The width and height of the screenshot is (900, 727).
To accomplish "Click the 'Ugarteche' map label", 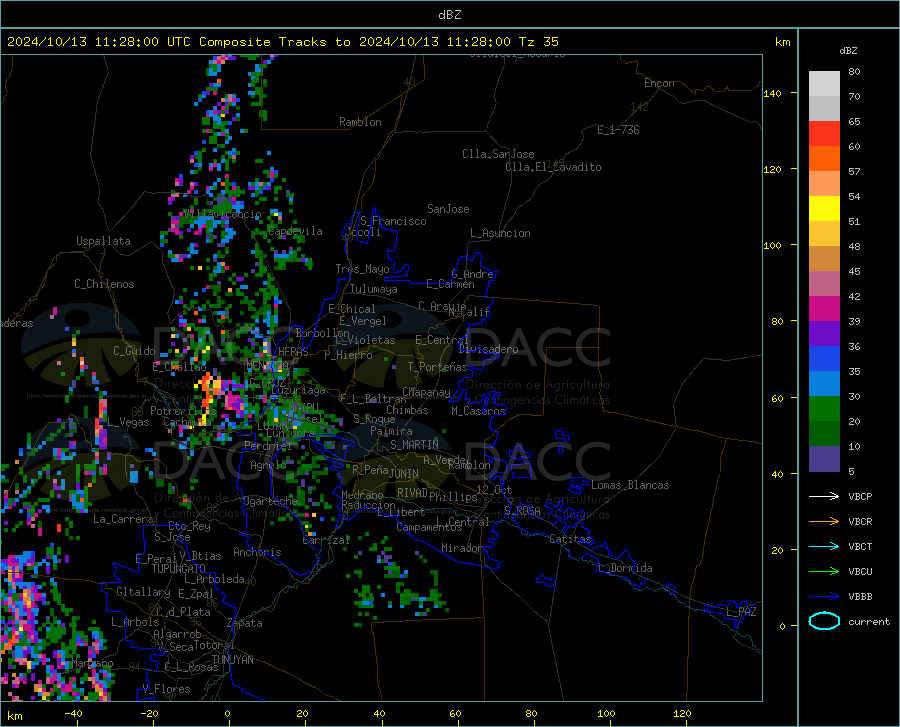I will click(270, 501).
